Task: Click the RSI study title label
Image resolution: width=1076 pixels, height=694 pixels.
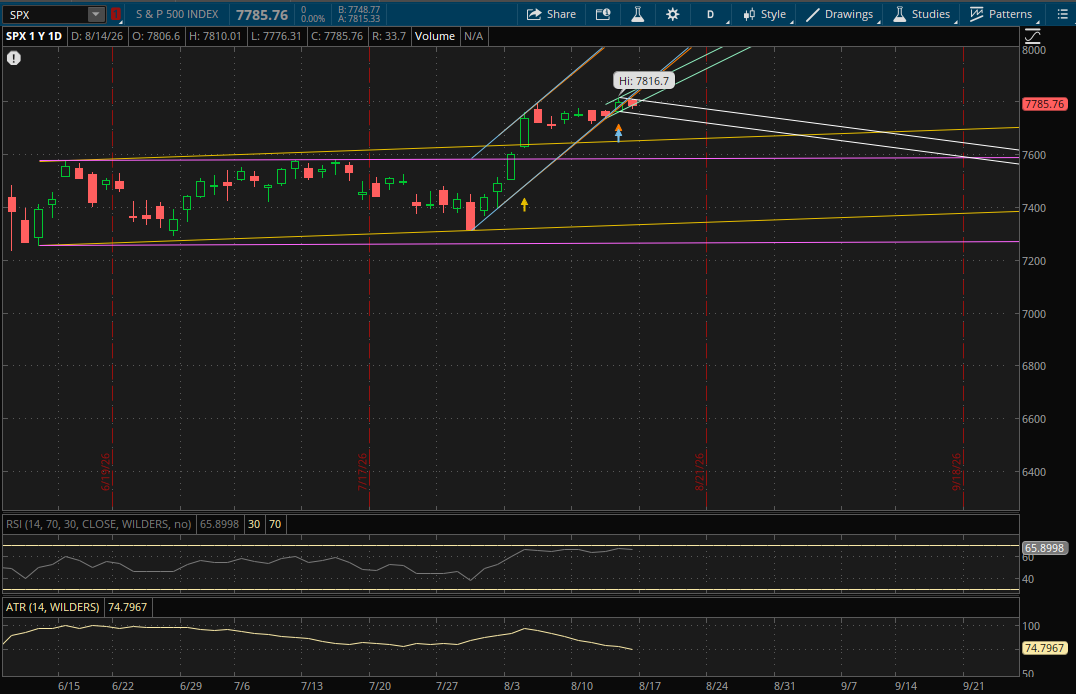Action: pyautogui.click(x=99, y=524)
